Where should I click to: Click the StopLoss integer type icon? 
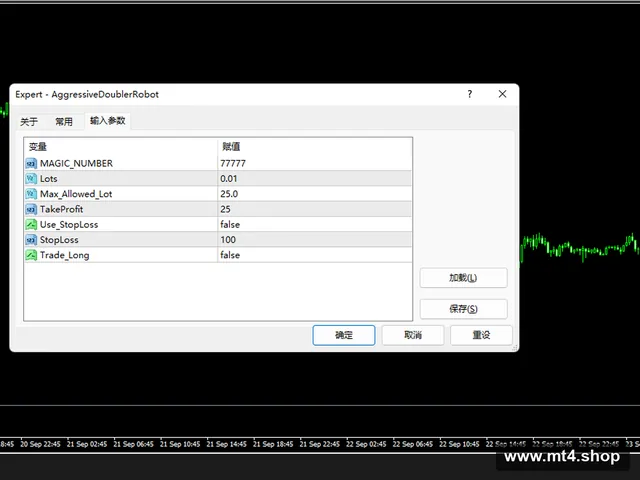coord(31,240)
